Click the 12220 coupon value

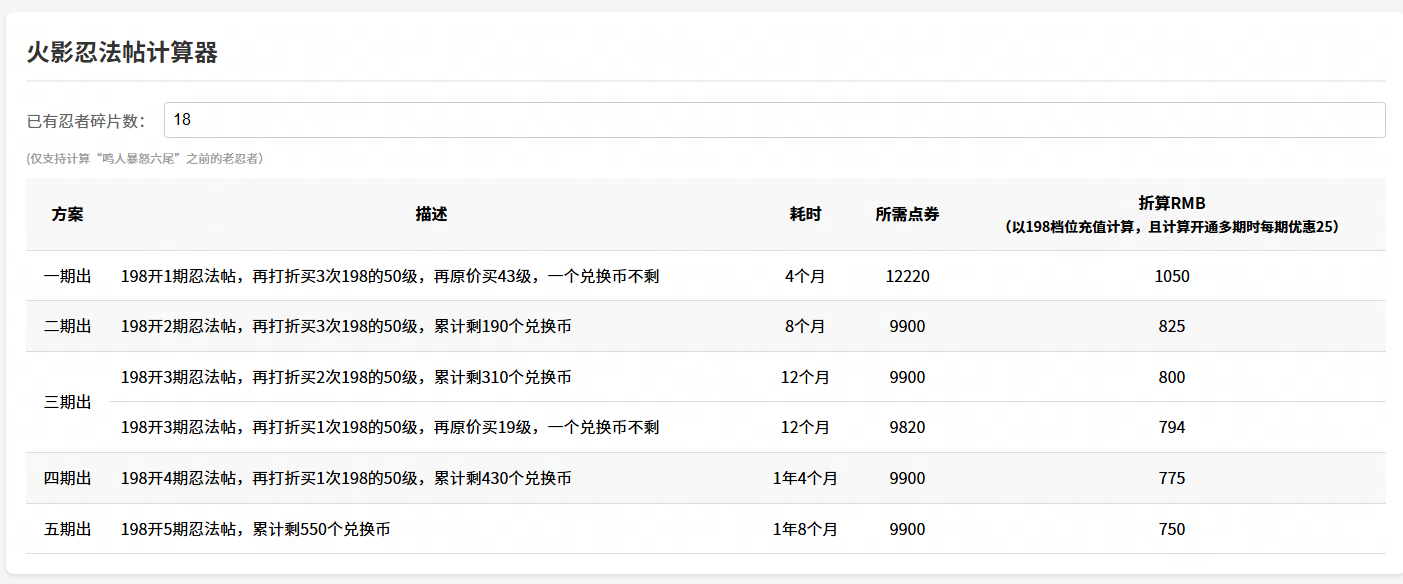click(x=907, y=276)
